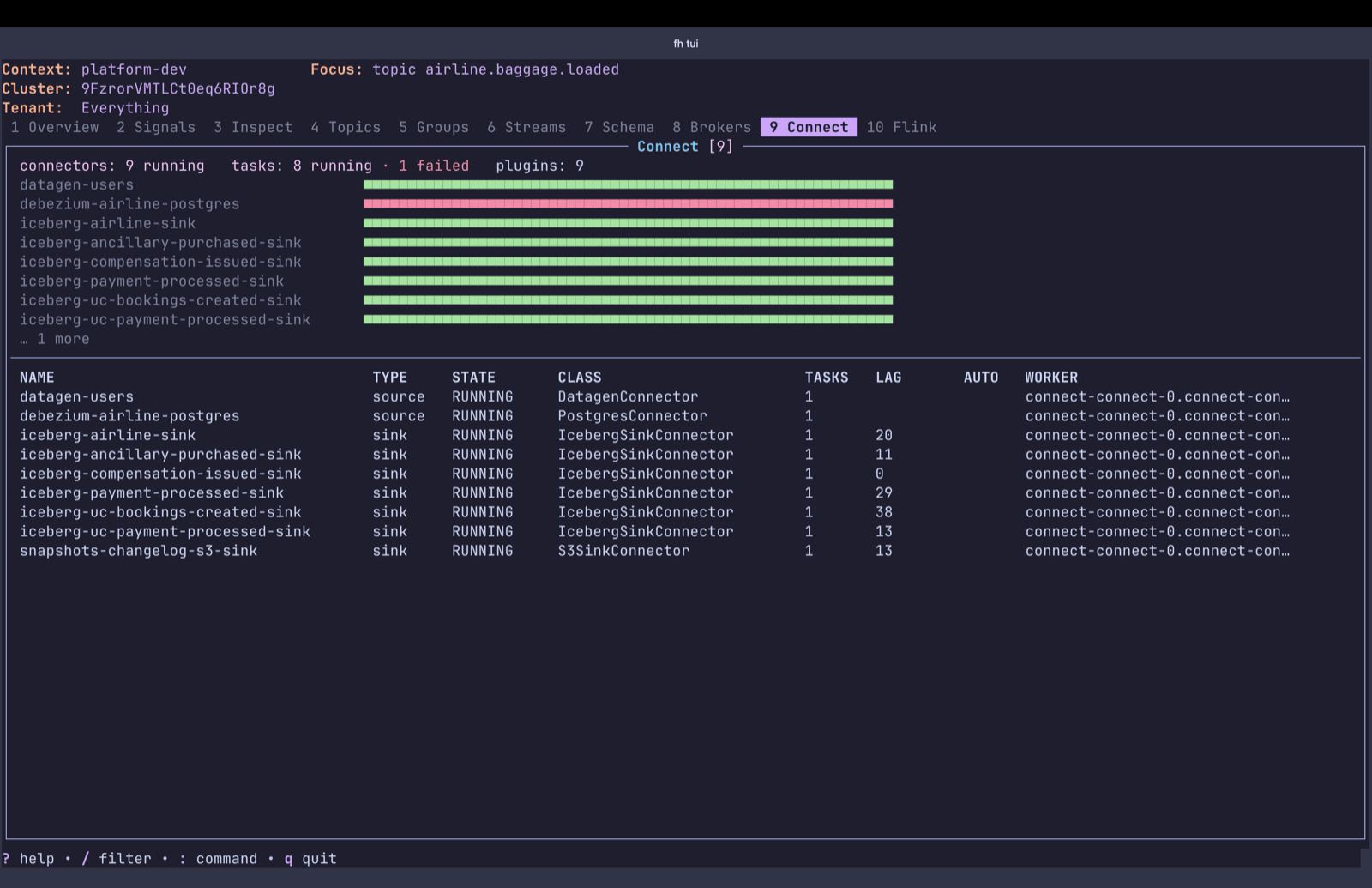The height and width of the screenshot is (888, 1372).
Task: Open the 7 Schema tab
Action: [x=619, y=127]
